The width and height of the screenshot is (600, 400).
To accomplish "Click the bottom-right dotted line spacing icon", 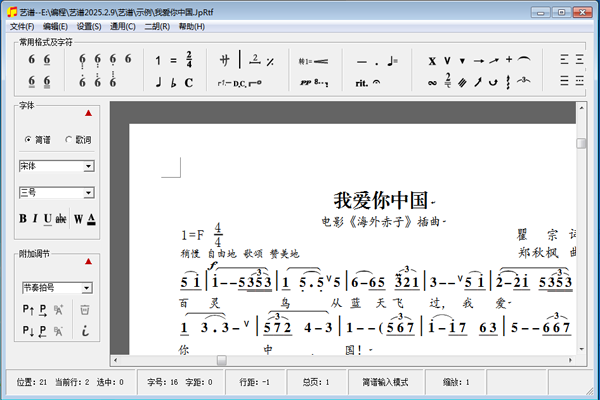I will (580, 81).
